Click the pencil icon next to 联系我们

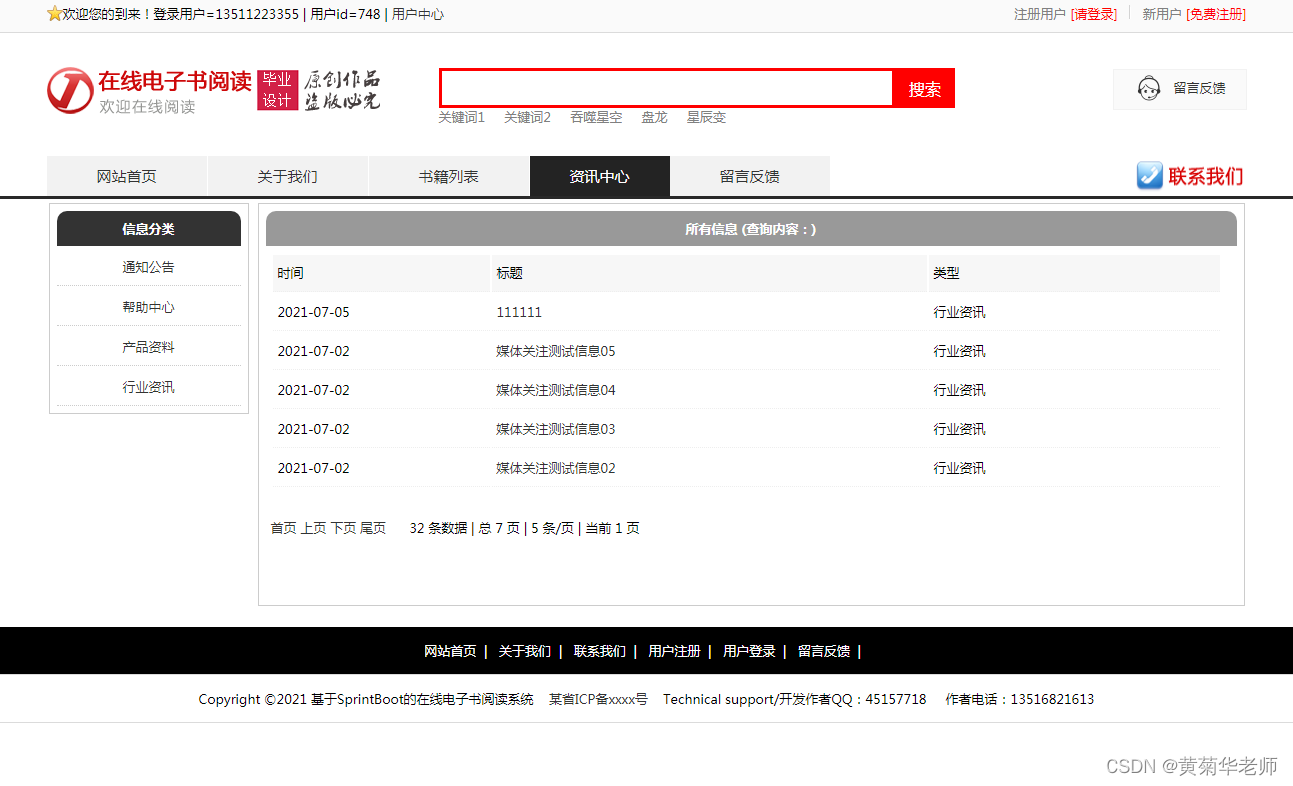tap(1148, 176)
